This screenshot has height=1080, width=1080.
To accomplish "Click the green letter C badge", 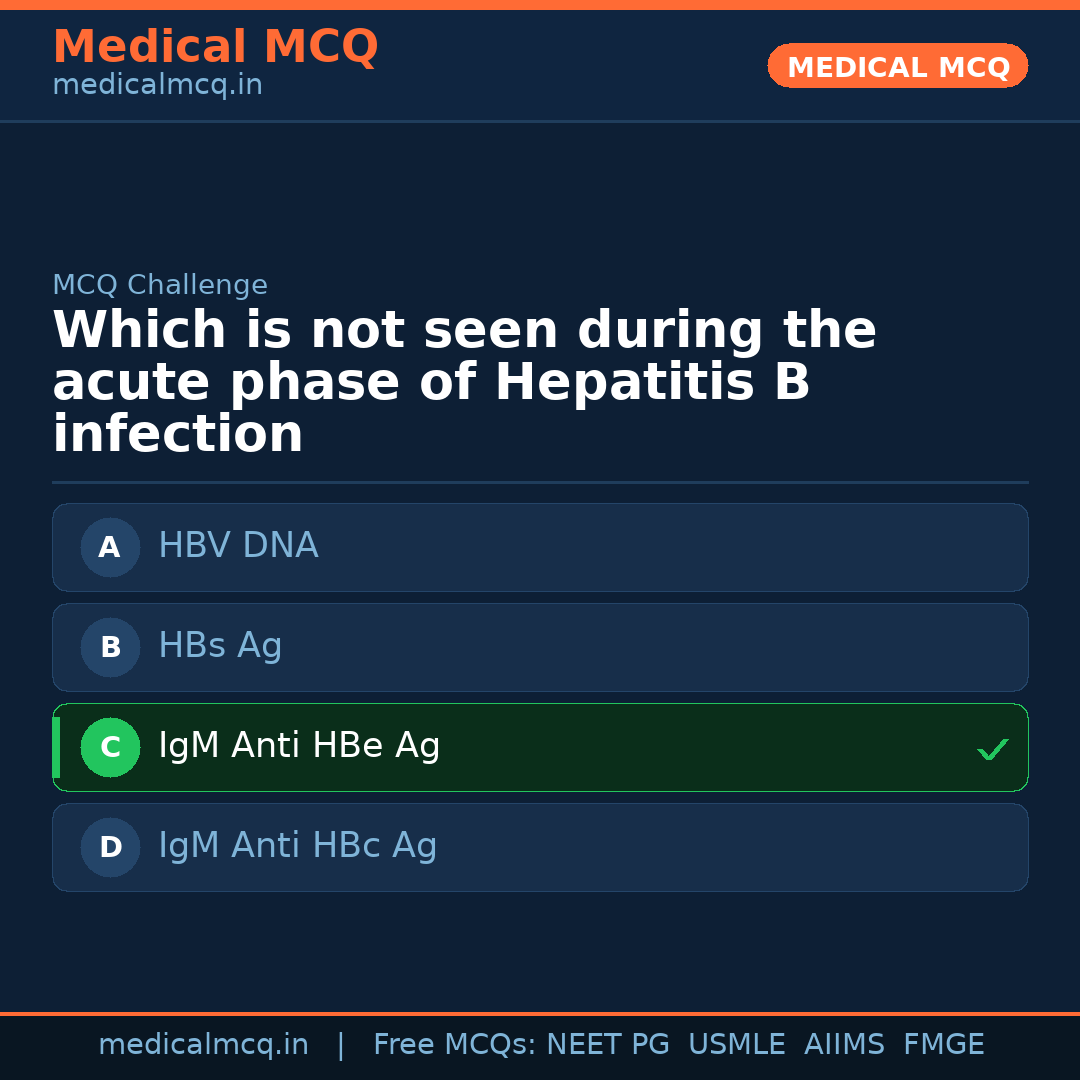I will tap(110, 747).
